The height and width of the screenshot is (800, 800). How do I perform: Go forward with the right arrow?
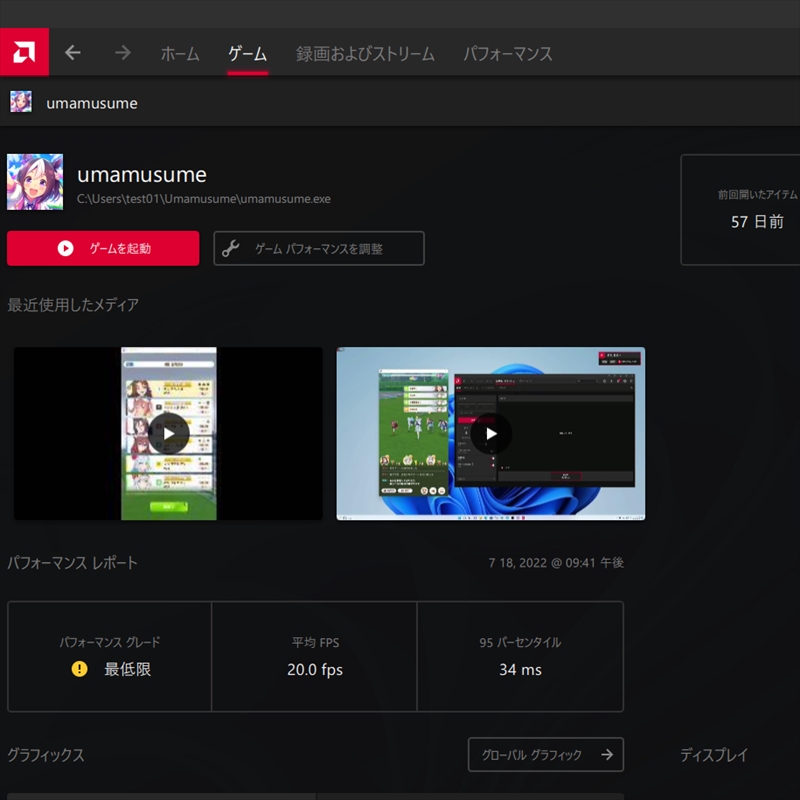click(122, 53)
